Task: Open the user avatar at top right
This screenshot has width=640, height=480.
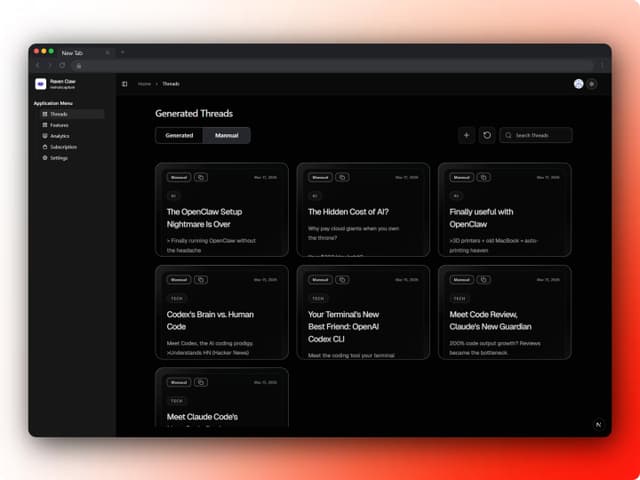Action: pyautogui.click(x=578, y=84)
